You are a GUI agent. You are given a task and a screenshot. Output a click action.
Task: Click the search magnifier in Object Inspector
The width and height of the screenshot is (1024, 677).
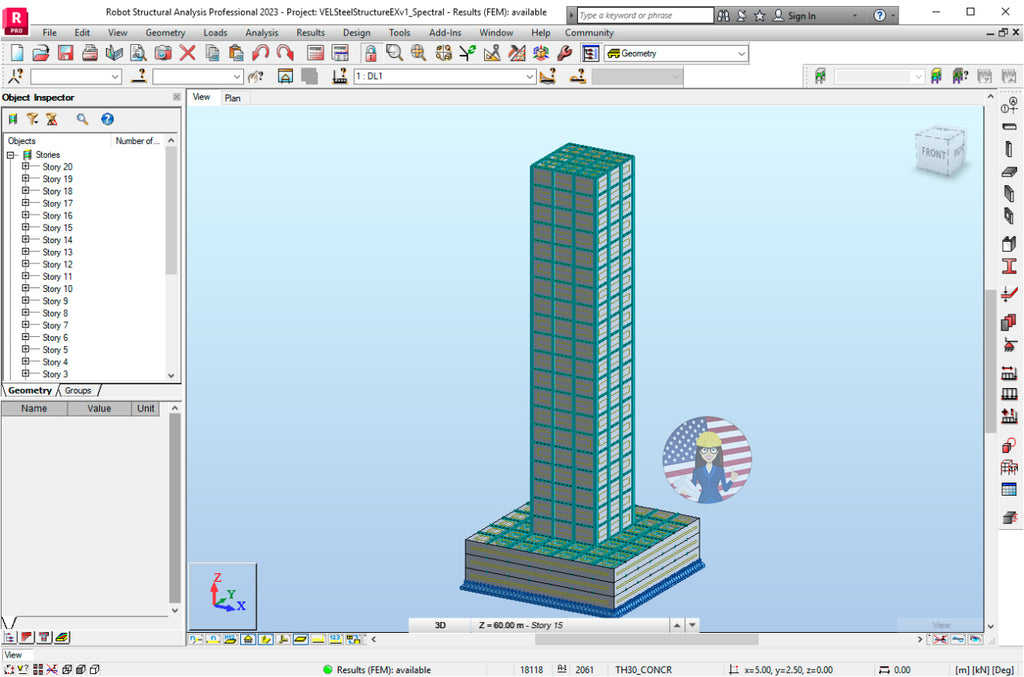(82, 118)
